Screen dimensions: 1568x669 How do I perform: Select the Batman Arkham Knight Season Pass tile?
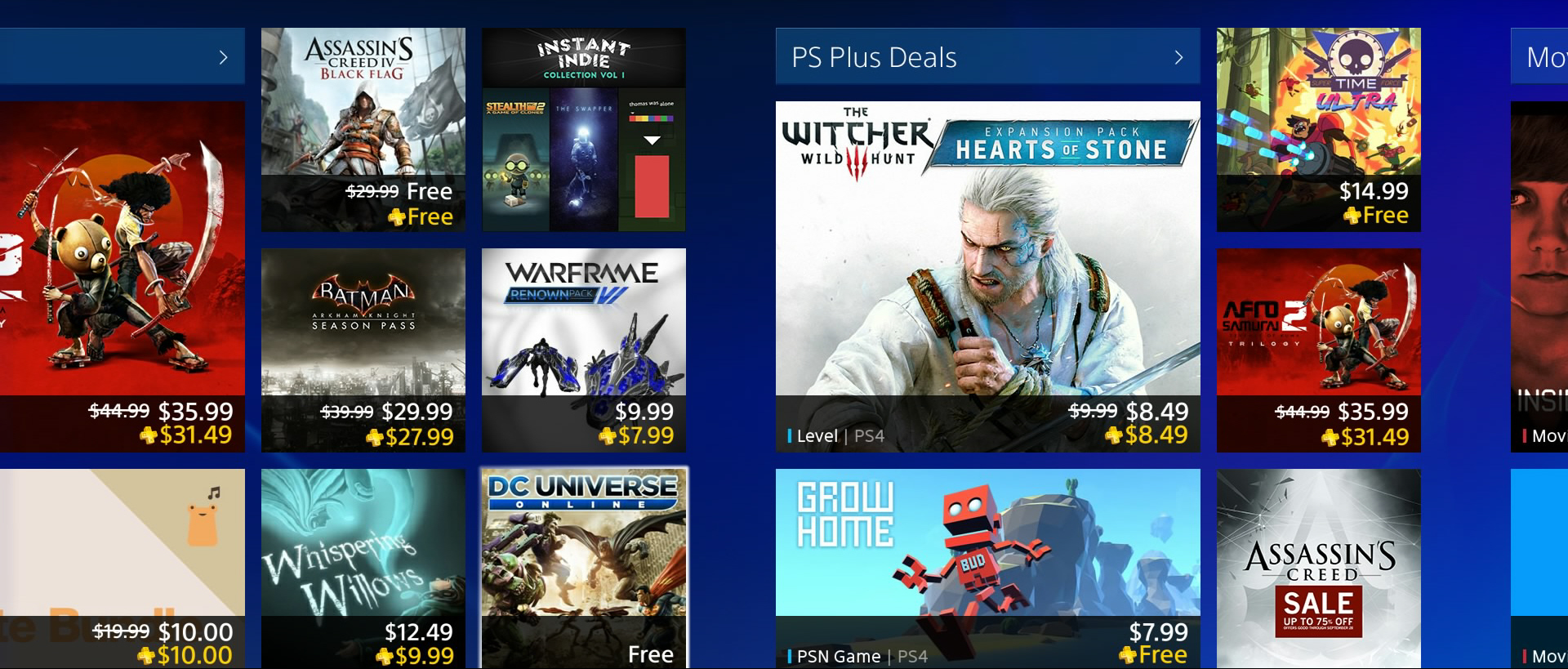[363, 350]
